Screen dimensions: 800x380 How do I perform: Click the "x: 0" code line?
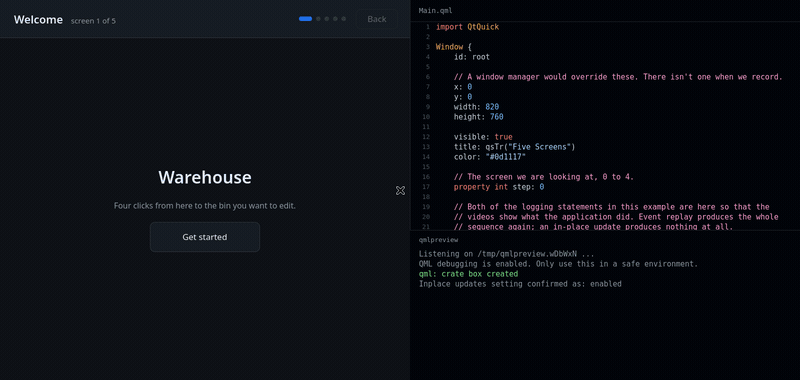point(463,87)
